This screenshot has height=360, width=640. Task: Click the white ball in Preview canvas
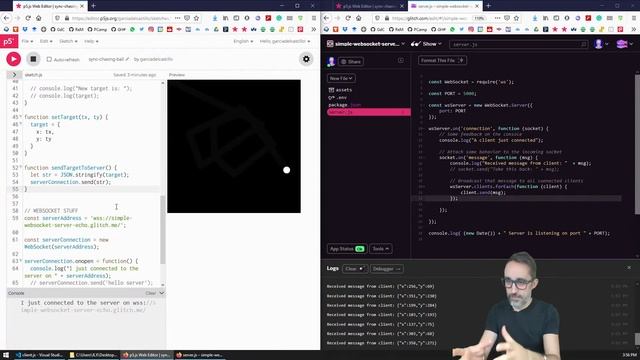click(287, 170)
